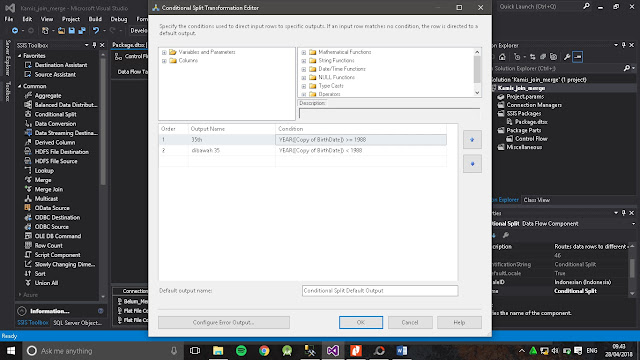Open Task View on taskbar
640x360 pixels.
(x=195, y=351)
